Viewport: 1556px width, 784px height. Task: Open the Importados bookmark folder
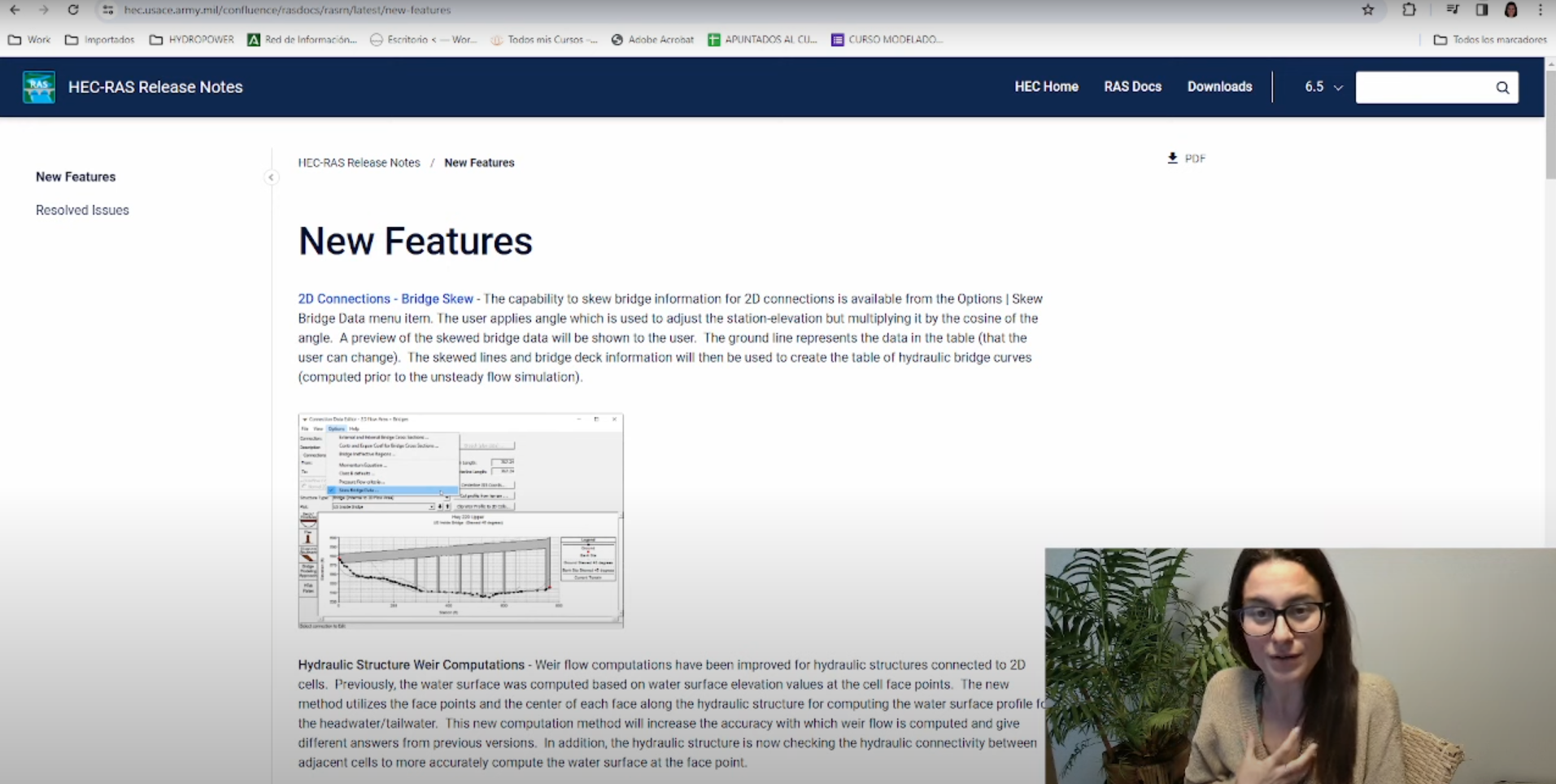(x=99, y=39)
